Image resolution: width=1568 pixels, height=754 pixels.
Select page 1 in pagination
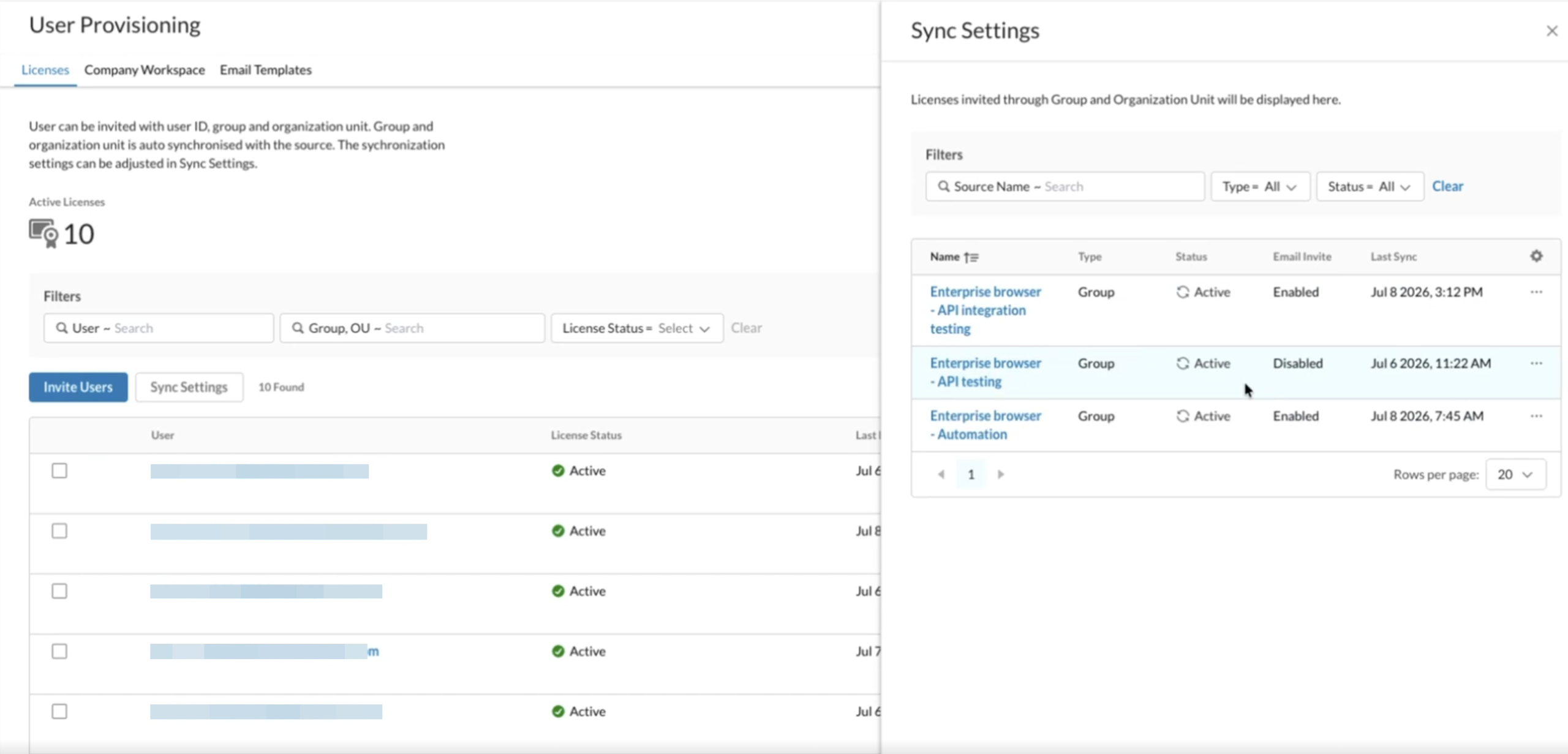971,474
